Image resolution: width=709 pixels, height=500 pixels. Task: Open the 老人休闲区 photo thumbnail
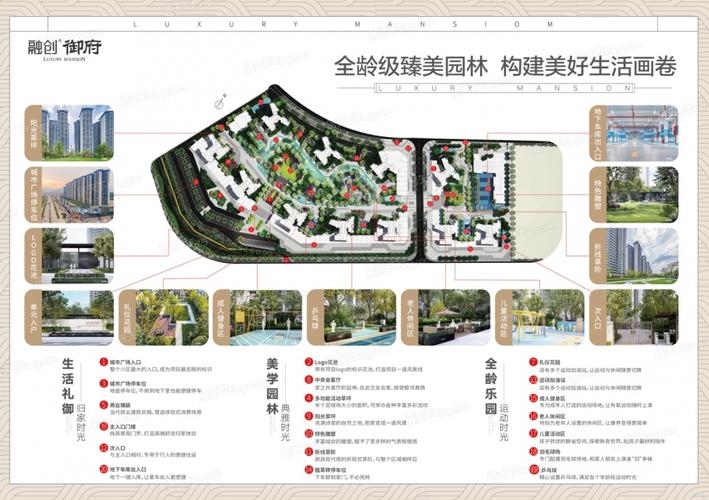coord(446,317)
